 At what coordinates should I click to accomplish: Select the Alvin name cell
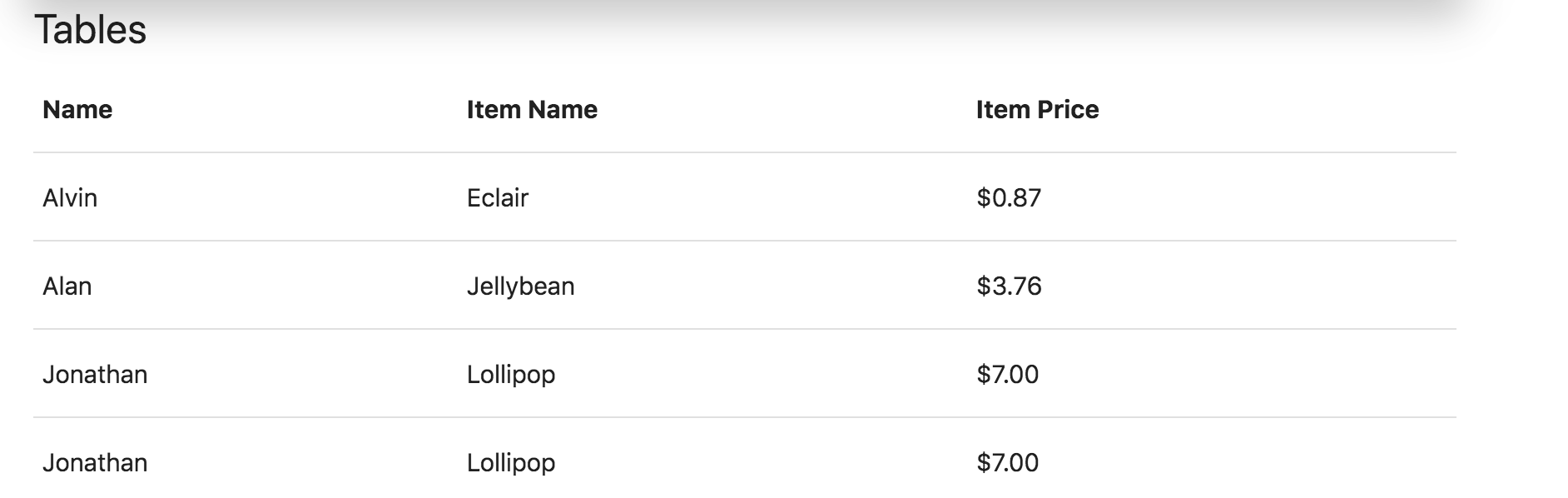pos(70,198)
